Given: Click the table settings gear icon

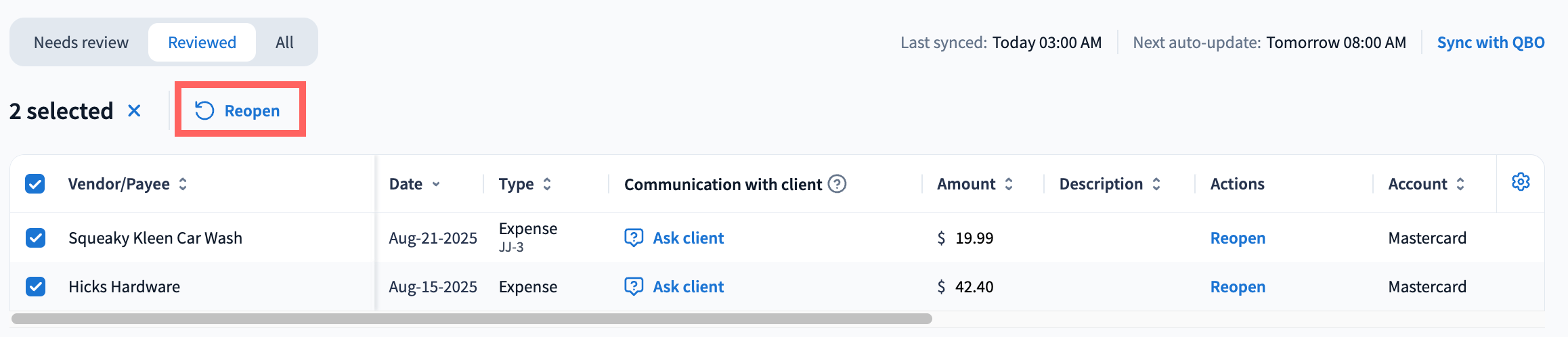Looking at the screenshot, I should pos(1521,182).
